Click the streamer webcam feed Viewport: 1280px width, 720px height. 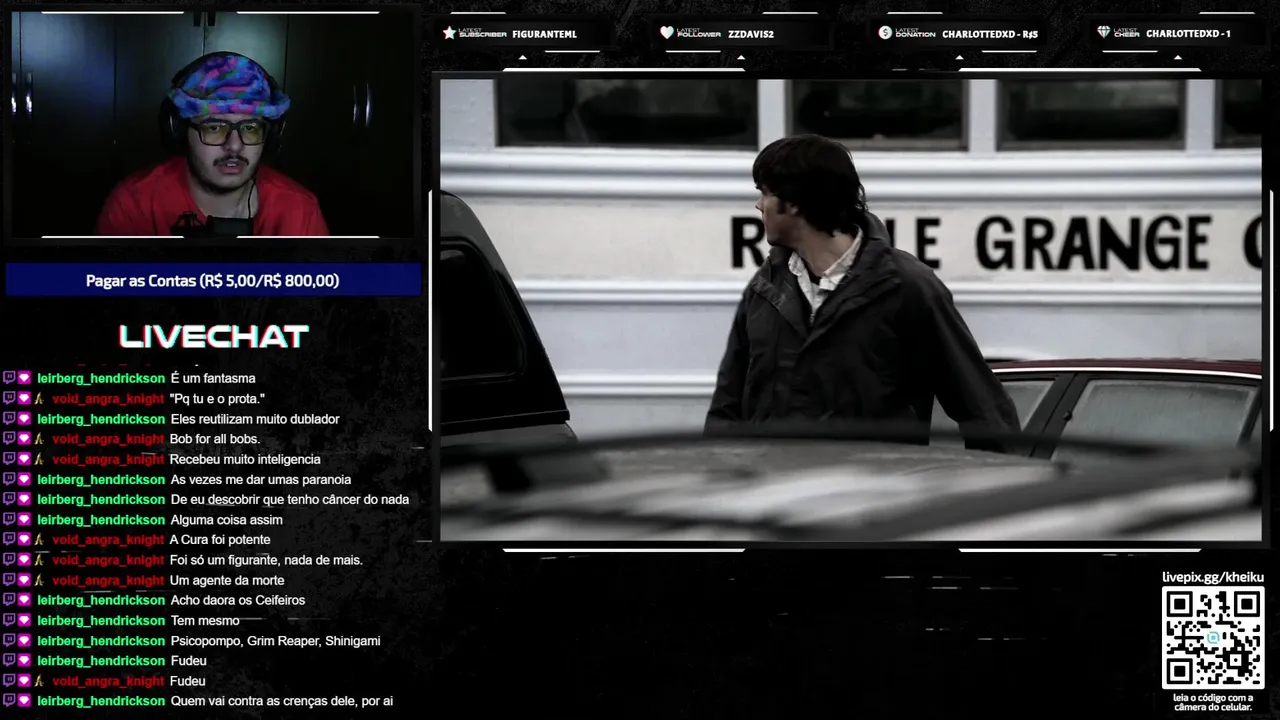click(x=211, y=125)
